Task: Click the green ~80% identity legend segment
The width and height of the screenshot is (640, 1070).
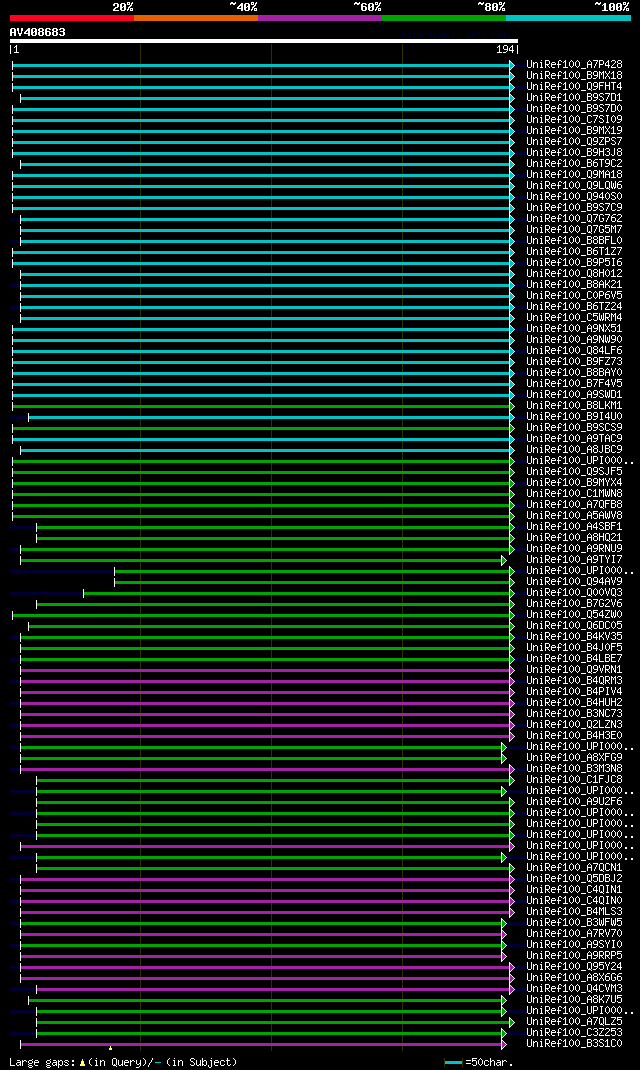Action: point(444,18)
